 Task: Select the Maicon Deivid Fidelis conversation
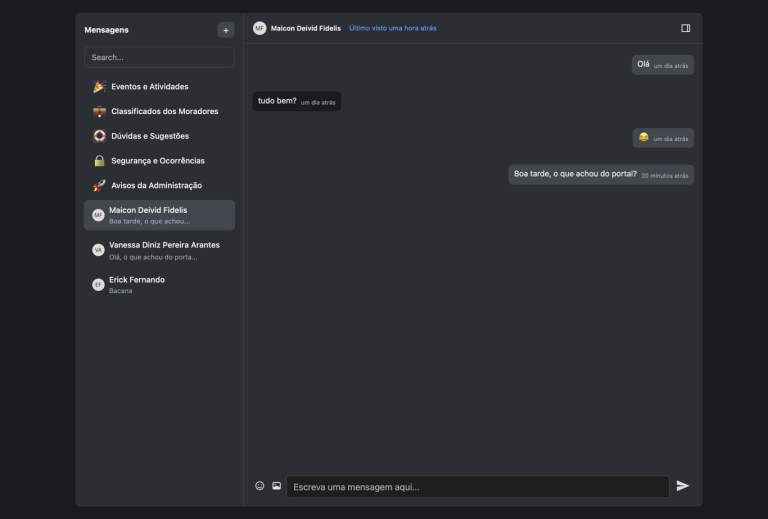(x=159, y=215)
